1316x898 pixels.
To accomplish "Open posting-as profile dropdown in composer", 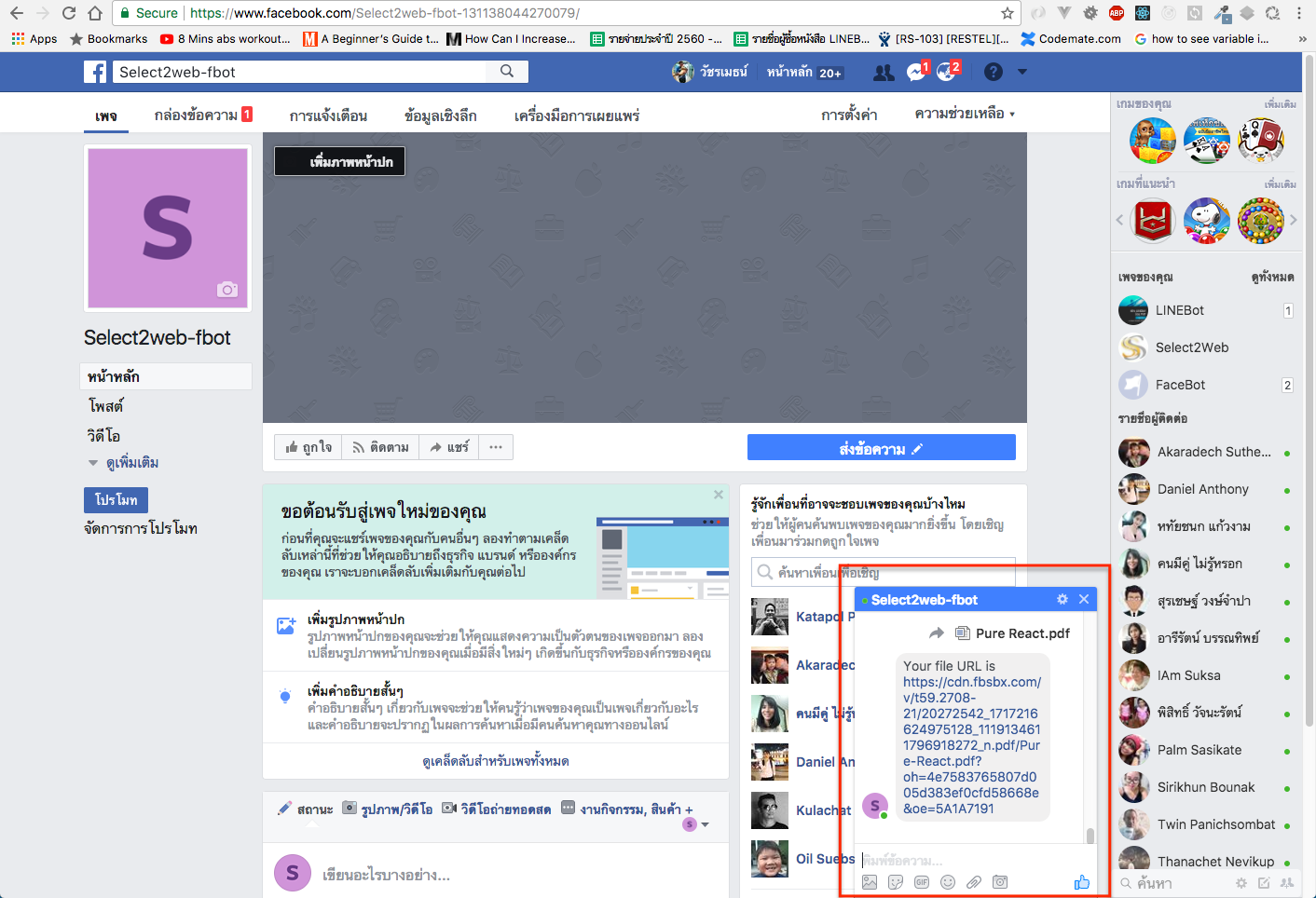I will pos(696,824).
